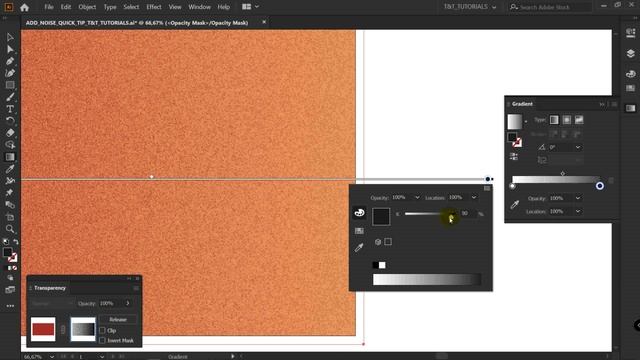640x360 pixels.
Task: Click the Gradient panel gradient preview thumbnail
Action: [515, 122]
